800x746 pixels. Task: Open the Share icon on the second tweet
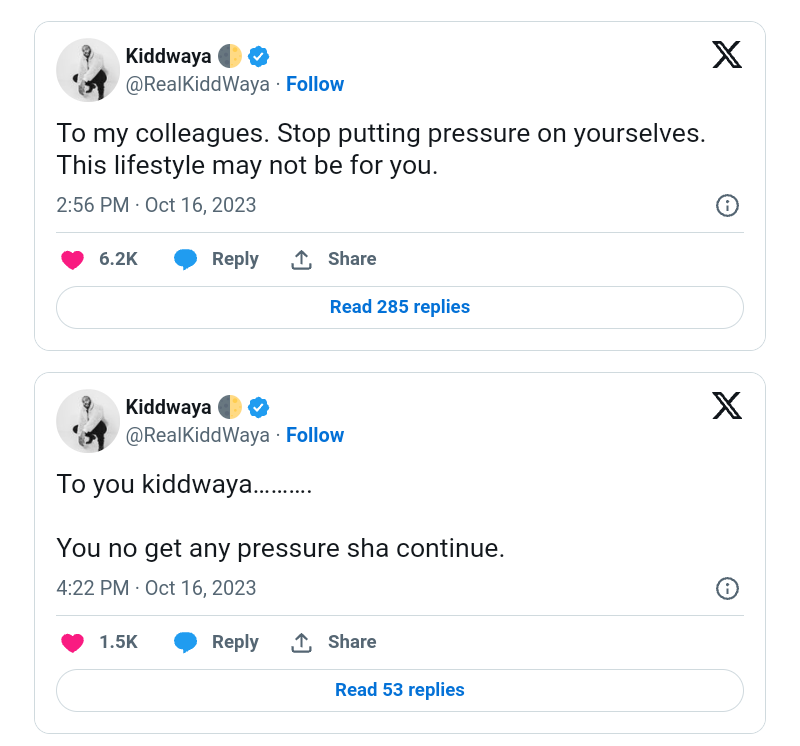pyautogui.click(x=302, y=641)
